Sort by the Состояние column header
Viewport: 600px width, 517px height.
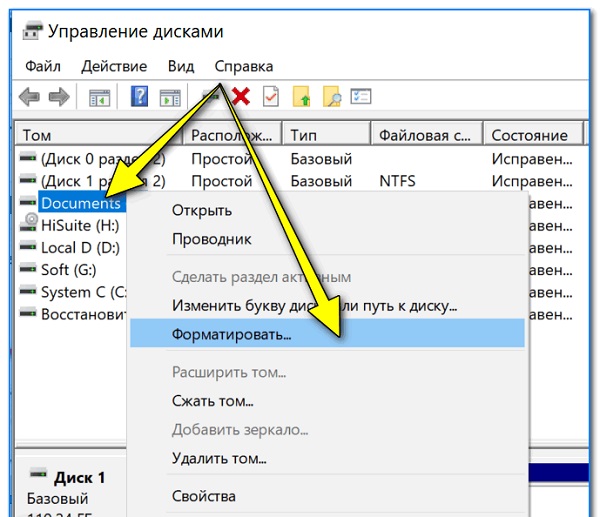click(533, 135)
